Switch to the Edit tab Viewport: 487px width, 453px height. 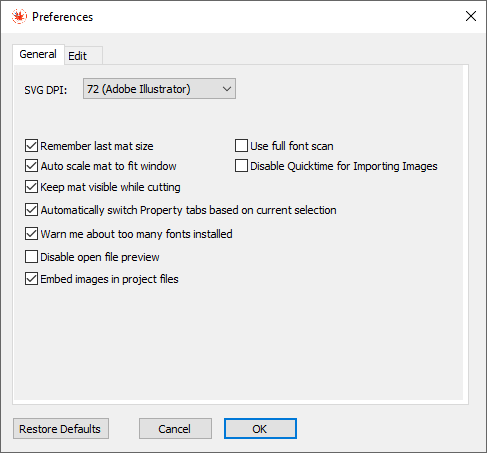point(83,56)
